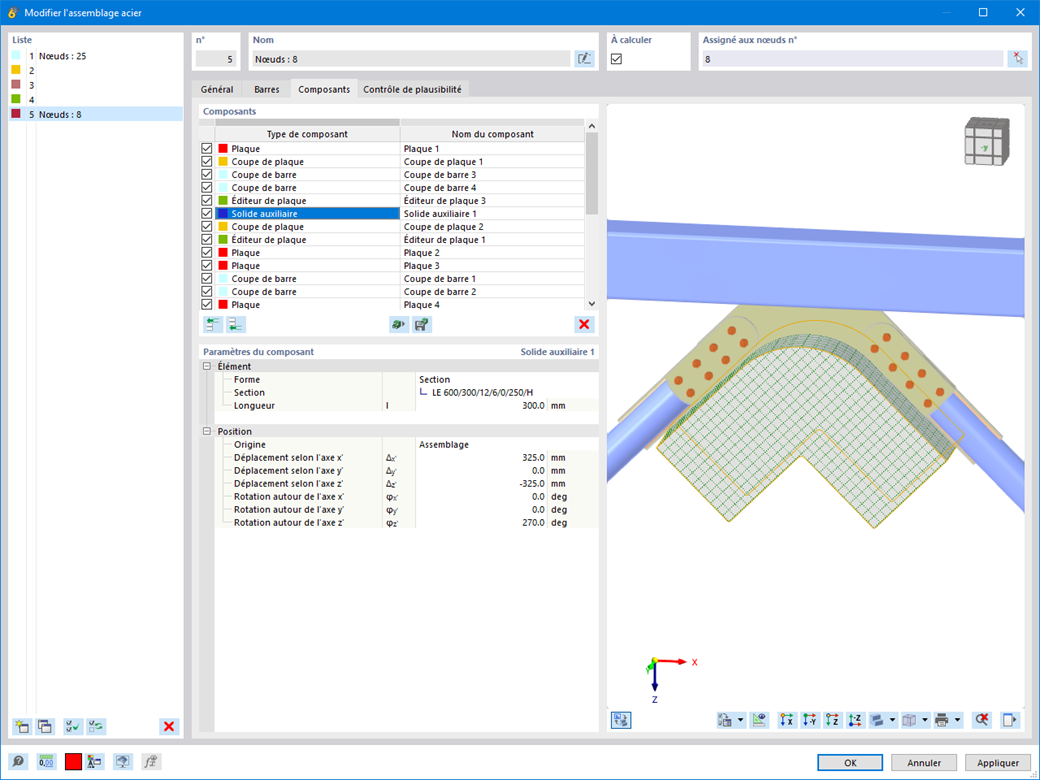This screenshot has width=1040, height=780.
Task: Select list item 5 Nœuds : 8
Action: 96,114
